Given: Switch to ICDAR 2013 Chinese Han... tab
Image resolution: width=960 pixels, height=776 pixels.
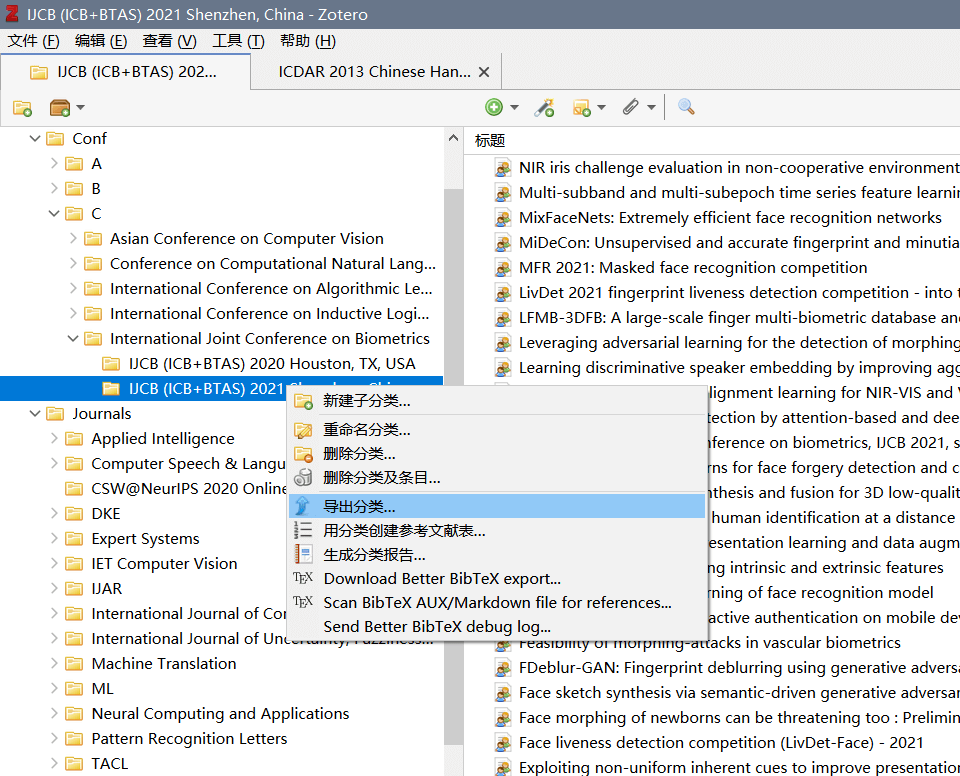Looking at the screenshot, I should pos(374,72).
